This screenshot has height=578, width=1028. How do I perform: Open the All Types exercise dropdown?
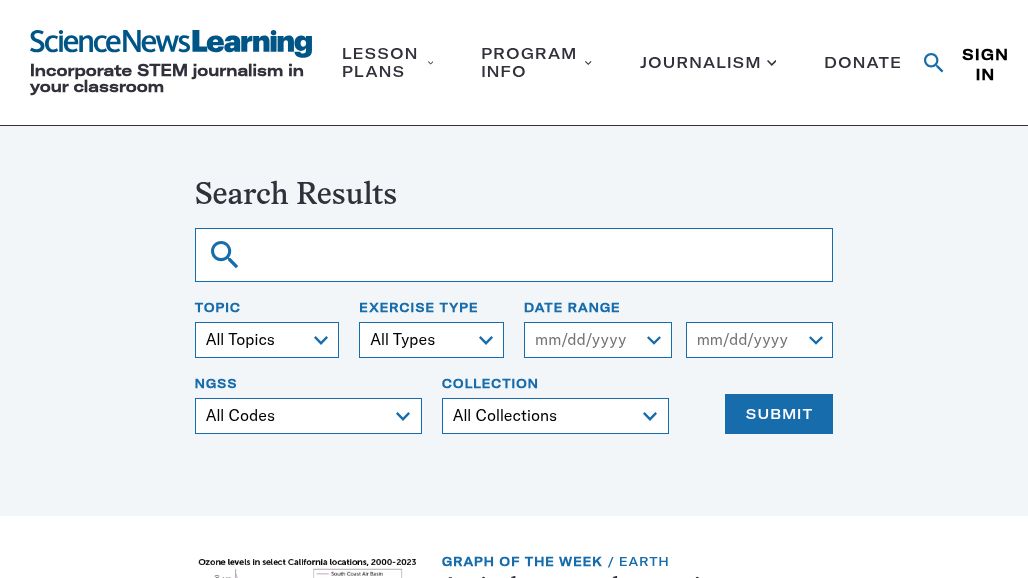pyautogui.click(x=431, y=340)
